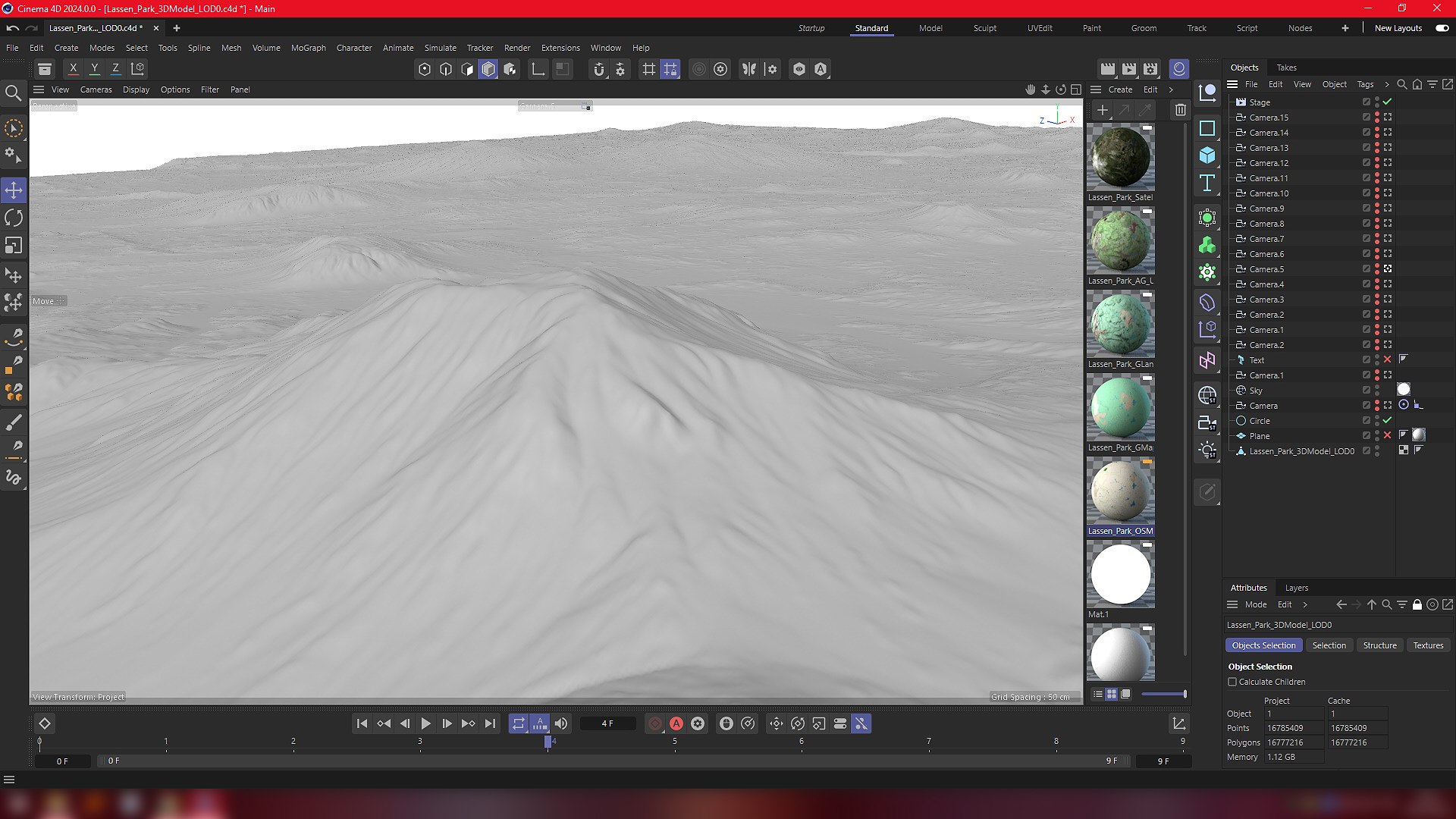
Task: Expand material manager menu overflow chevron
Action: click(x=1171, y=89)
